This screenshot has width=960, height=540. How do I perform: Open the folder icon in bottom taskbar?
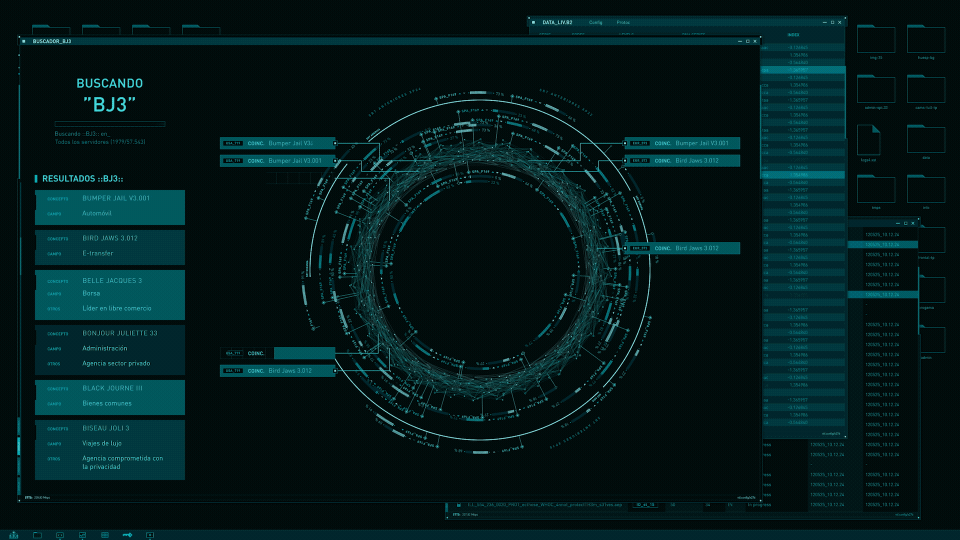click(x=37, y=535)
